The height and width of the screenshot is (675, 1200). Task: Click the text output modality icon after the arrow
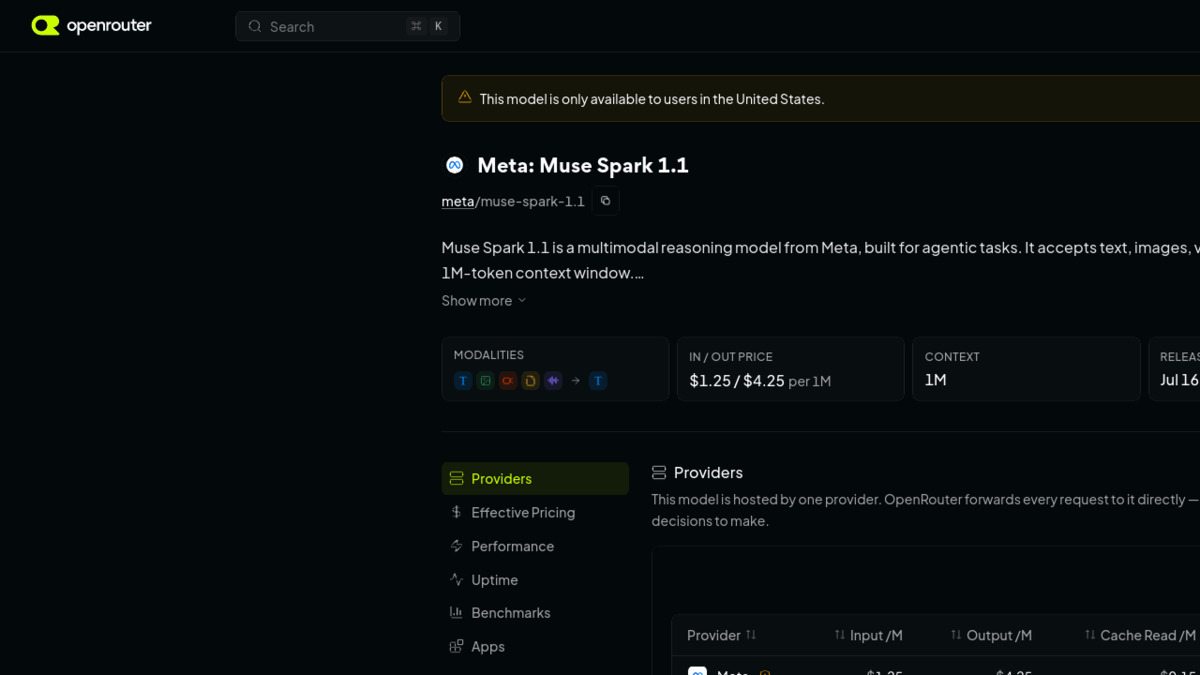(x=598, y=381)
